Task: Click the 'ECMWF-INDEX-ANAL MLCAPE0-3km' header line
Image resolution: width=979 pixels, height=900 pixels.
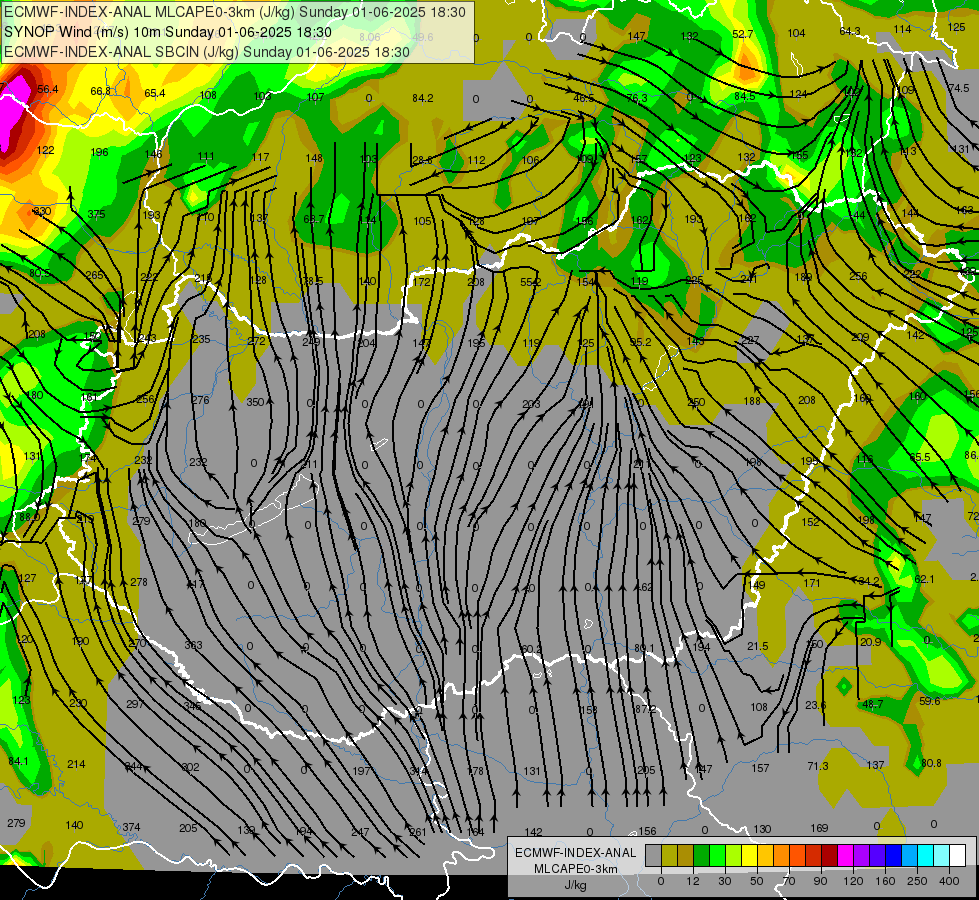Action: (x=235, y=12)
